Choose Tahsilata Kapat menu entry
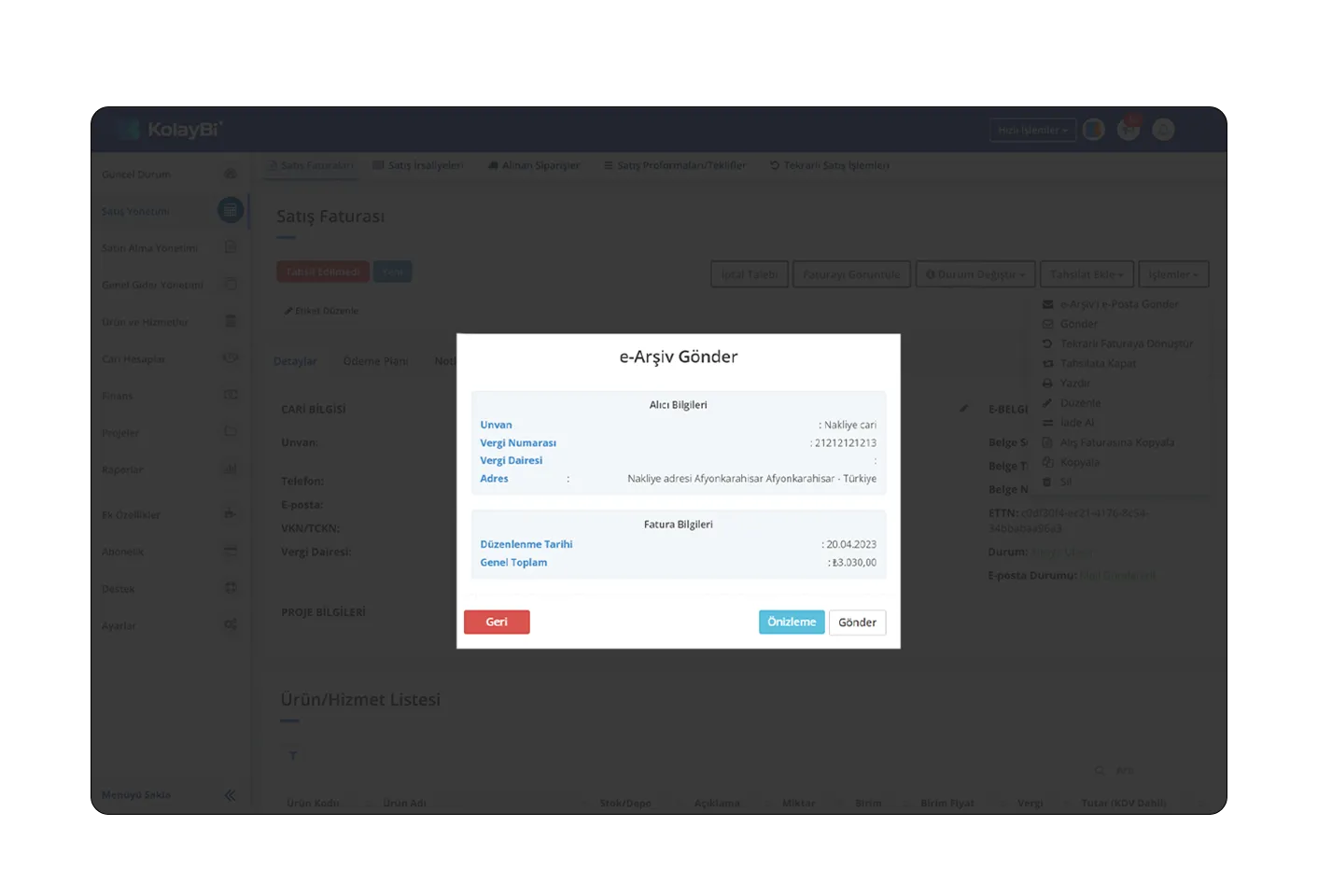The image size is (1318, 896). (x=1089, y=363)
